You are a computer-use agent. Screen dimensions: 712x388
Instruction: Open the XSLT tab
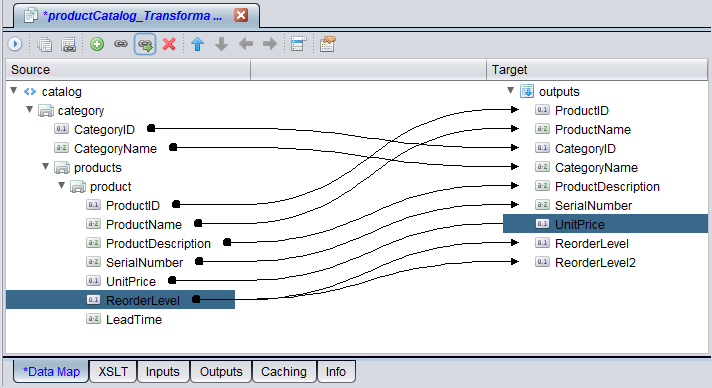[113, 372]
